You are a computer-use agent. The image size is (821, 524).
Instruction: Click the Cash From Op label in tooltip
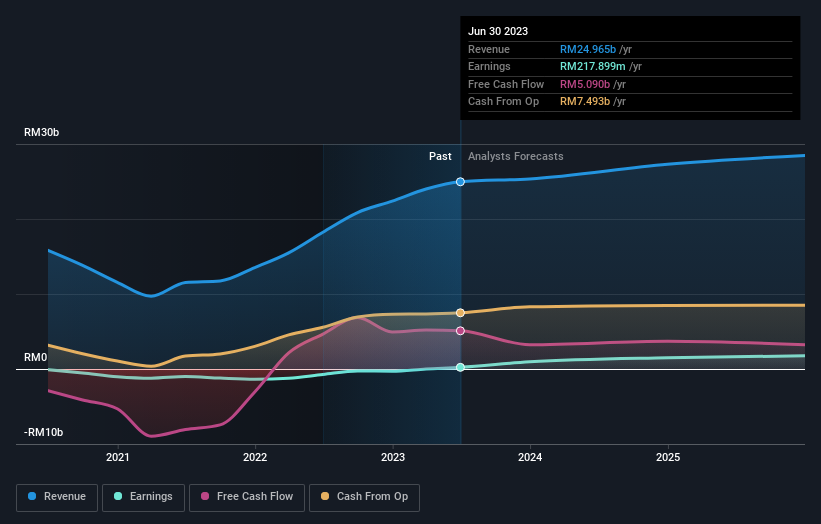pos(503,102)
